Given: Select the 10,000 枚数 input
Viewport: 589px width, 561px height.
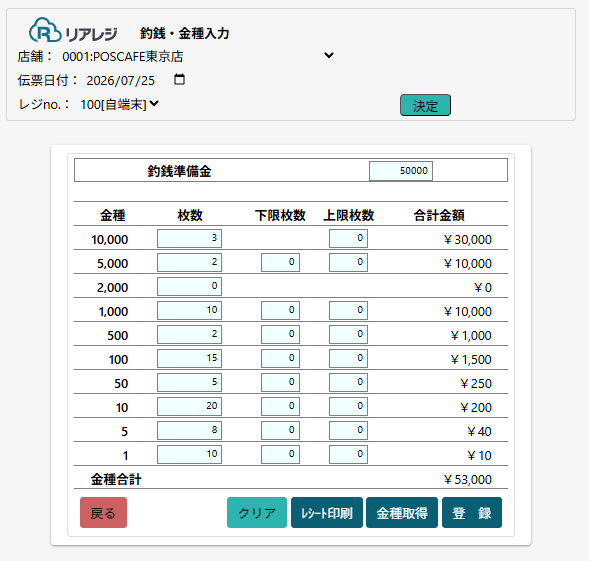Looking at the screenshot, I should pyautogui.click(x=189, y=239).
